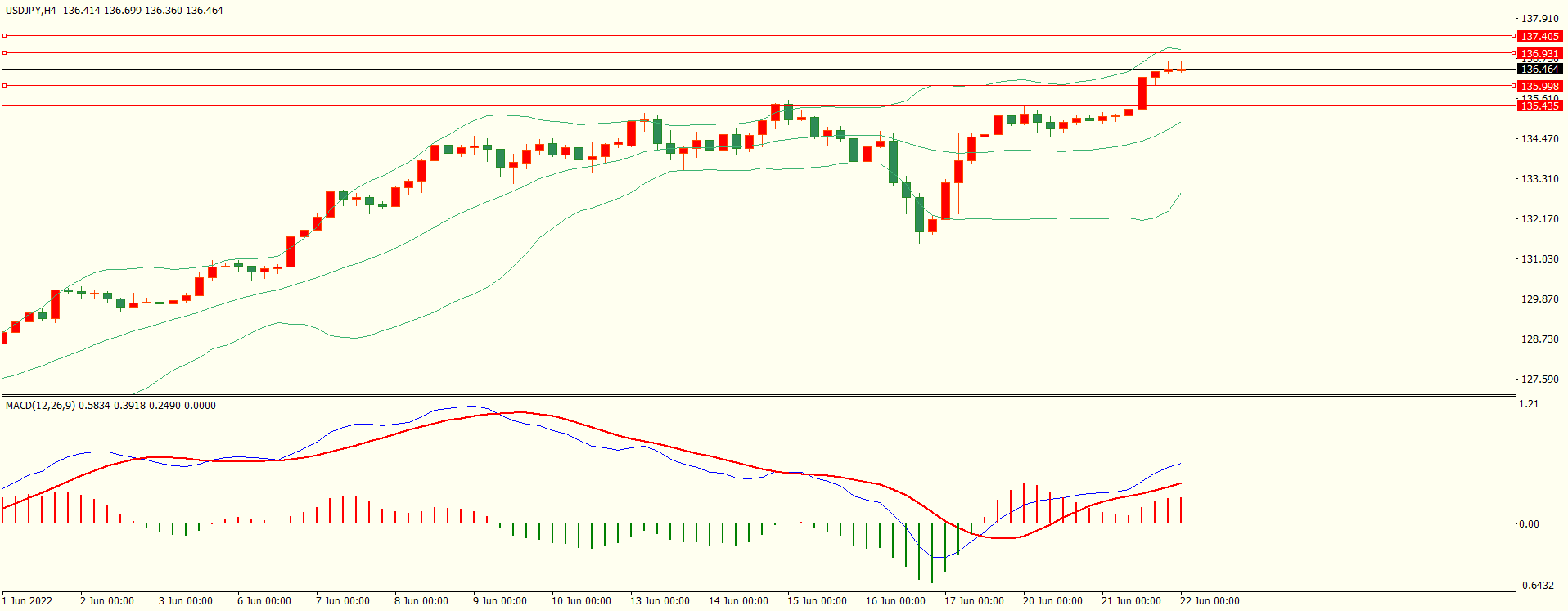
Task: Select the 135.998 red price tag
Action: 1539,86
